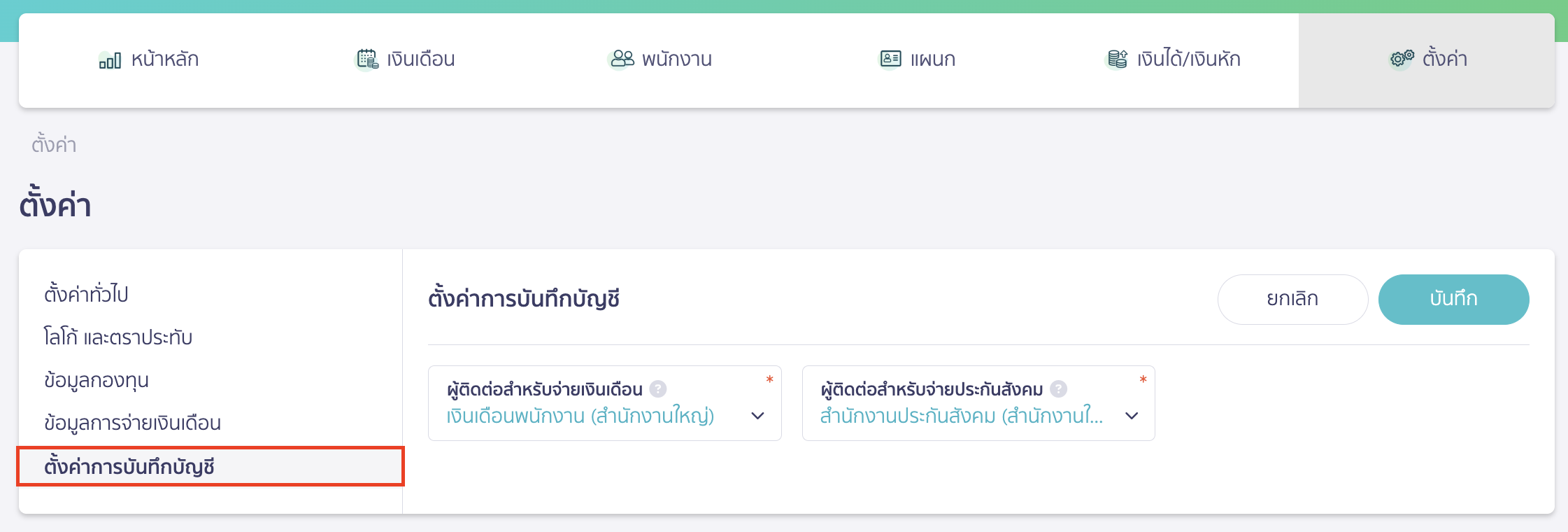Select โลโก้ และตราประทับ in the sidebar

(117, 337)
